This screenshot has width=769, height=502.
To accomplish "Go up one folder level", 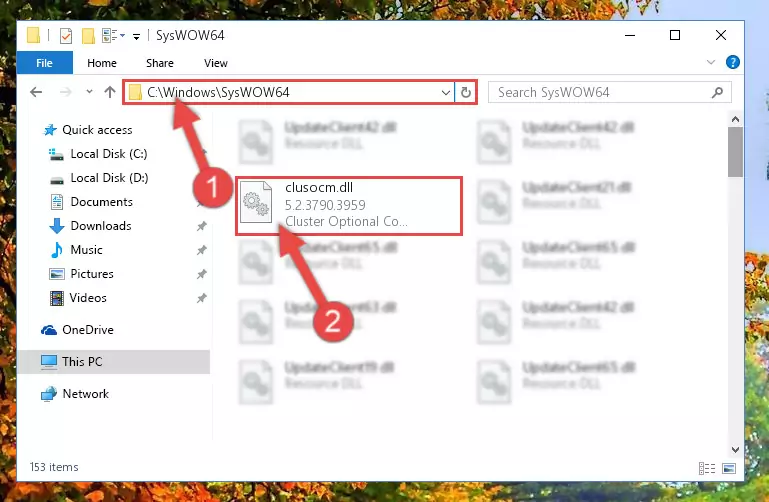I will (110, 92).
